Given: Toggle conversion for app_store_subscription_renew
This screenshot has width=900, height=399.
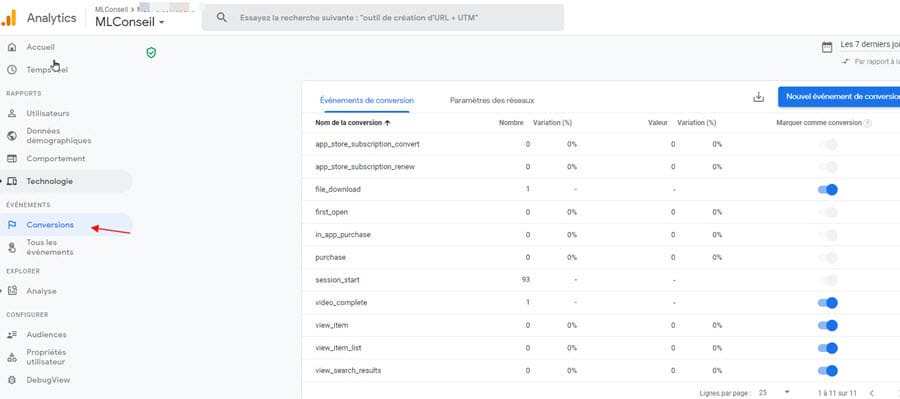Looking at the screenshot, I should coord(828,167).
